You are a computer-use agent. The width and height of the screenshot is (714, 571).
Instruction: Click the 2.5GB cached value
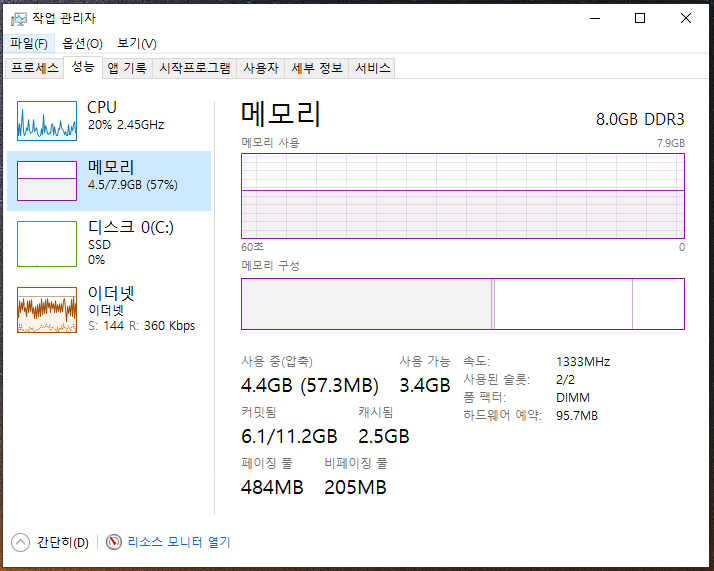[384, 436]
